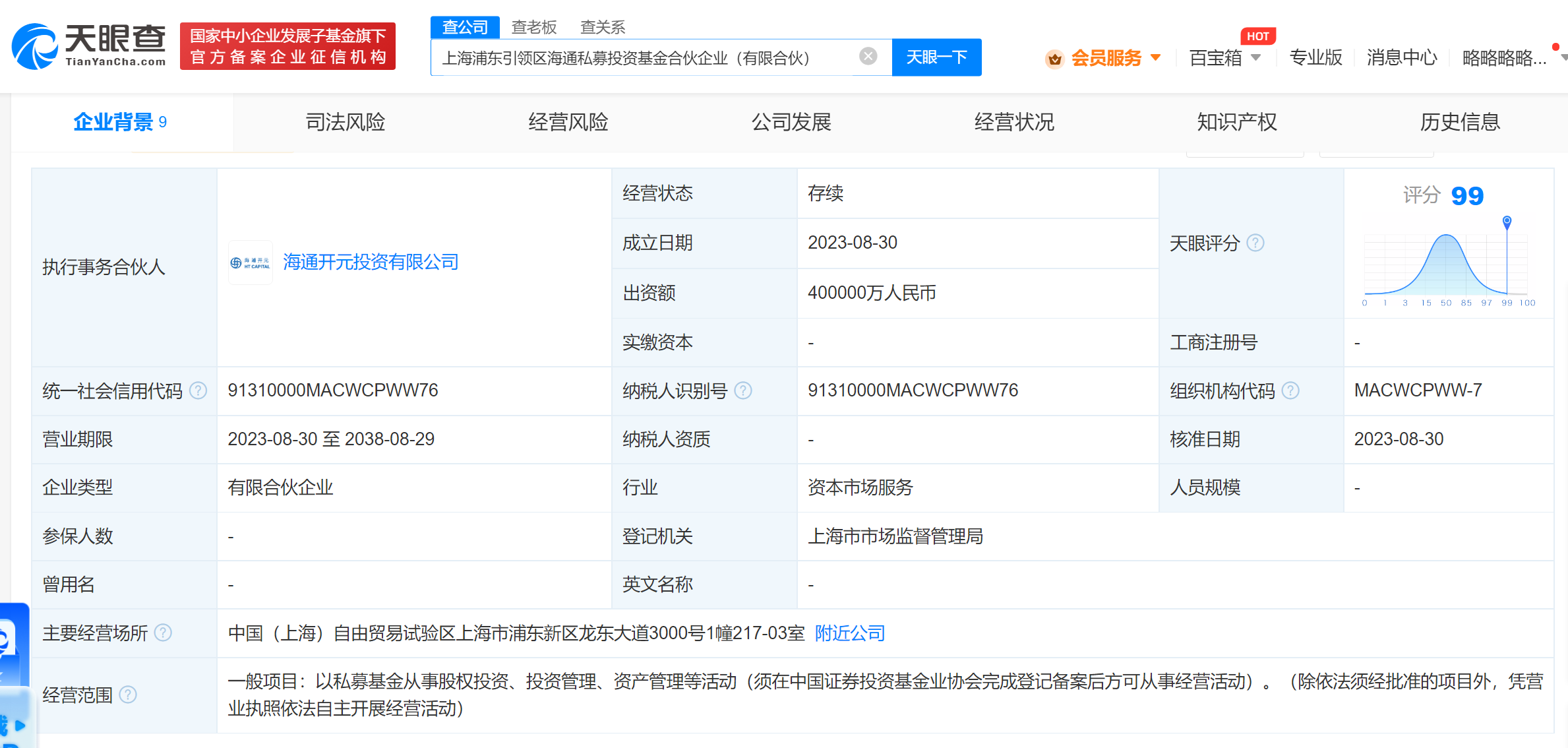Switch to the 查公司 search tab
The width and height of the screenshot is (1568, 748).
(x=465, y=27)
